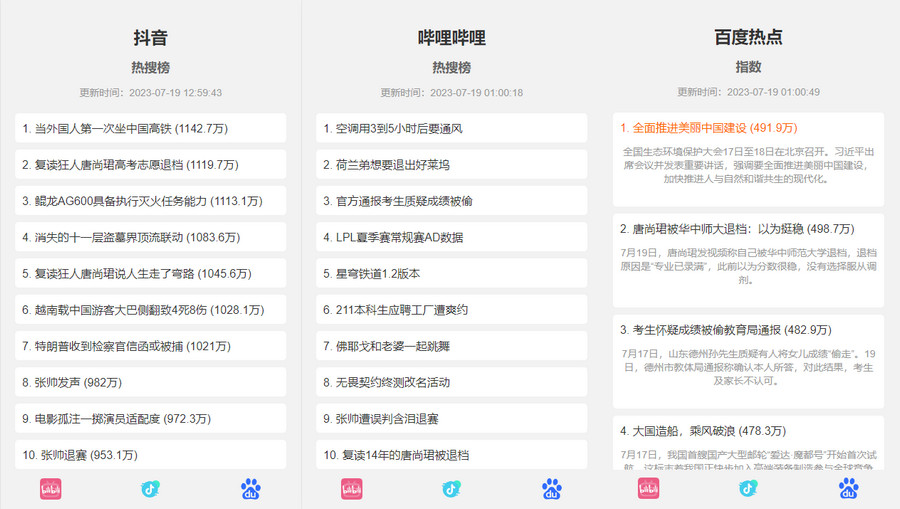Tap the Baidu paw icon under the 哔哩哔哩 panel
Viewport: 900px width, 509px height.
point(552,489)
